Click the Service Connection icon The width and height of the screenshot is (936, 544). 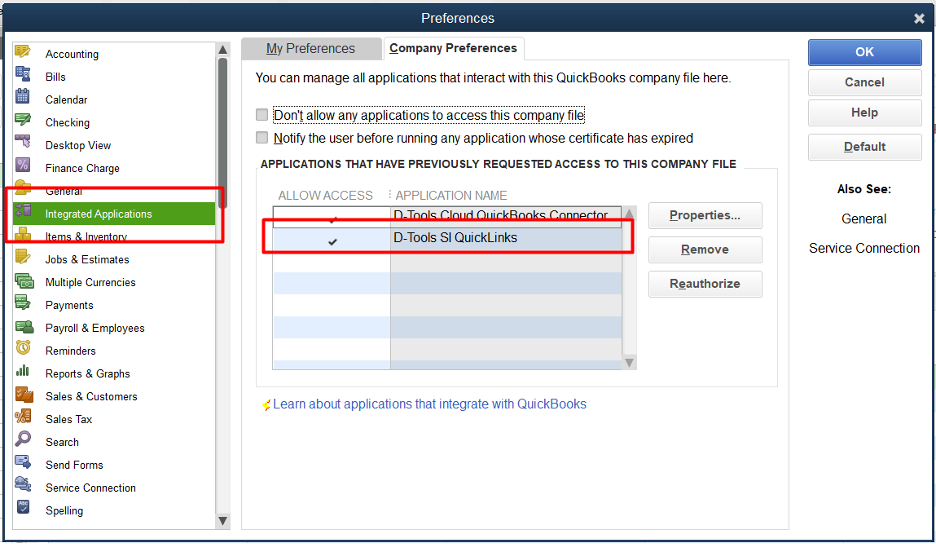[x=23, y=485]
